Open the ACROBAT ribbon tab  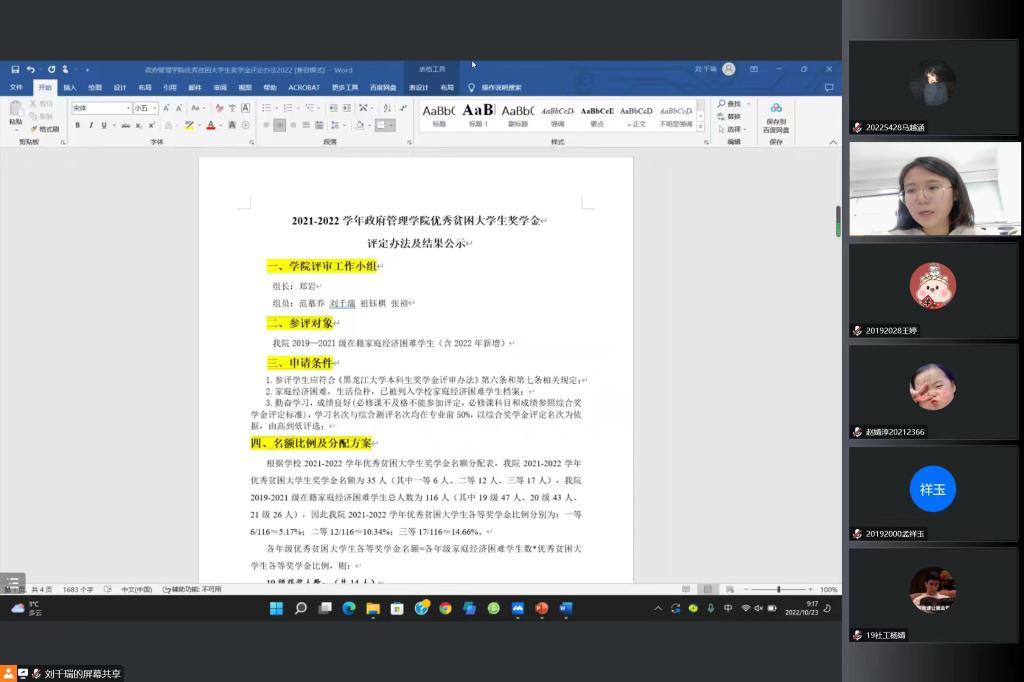[304, 87]
